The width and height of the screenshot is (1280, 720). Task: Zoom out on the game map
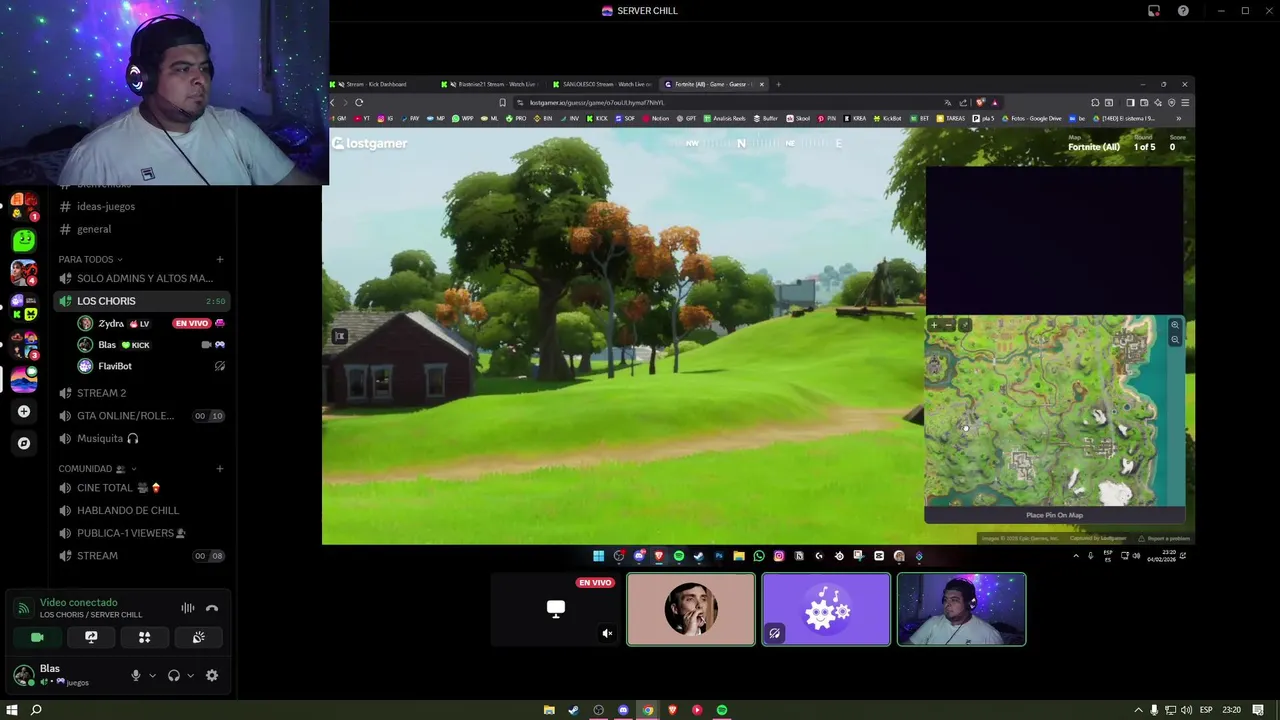949,325
